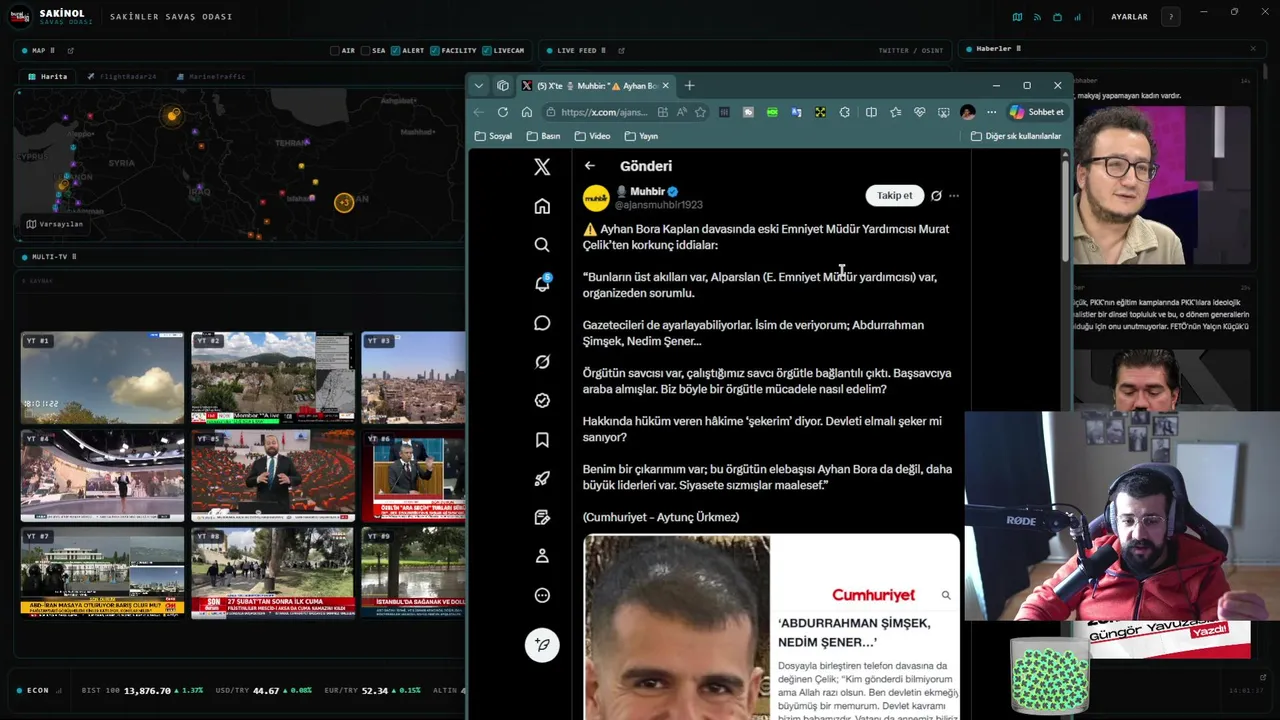Screen dimensions: 1280x720
Task: Pop out MAP panel icon
Action: tap(70, 50)
